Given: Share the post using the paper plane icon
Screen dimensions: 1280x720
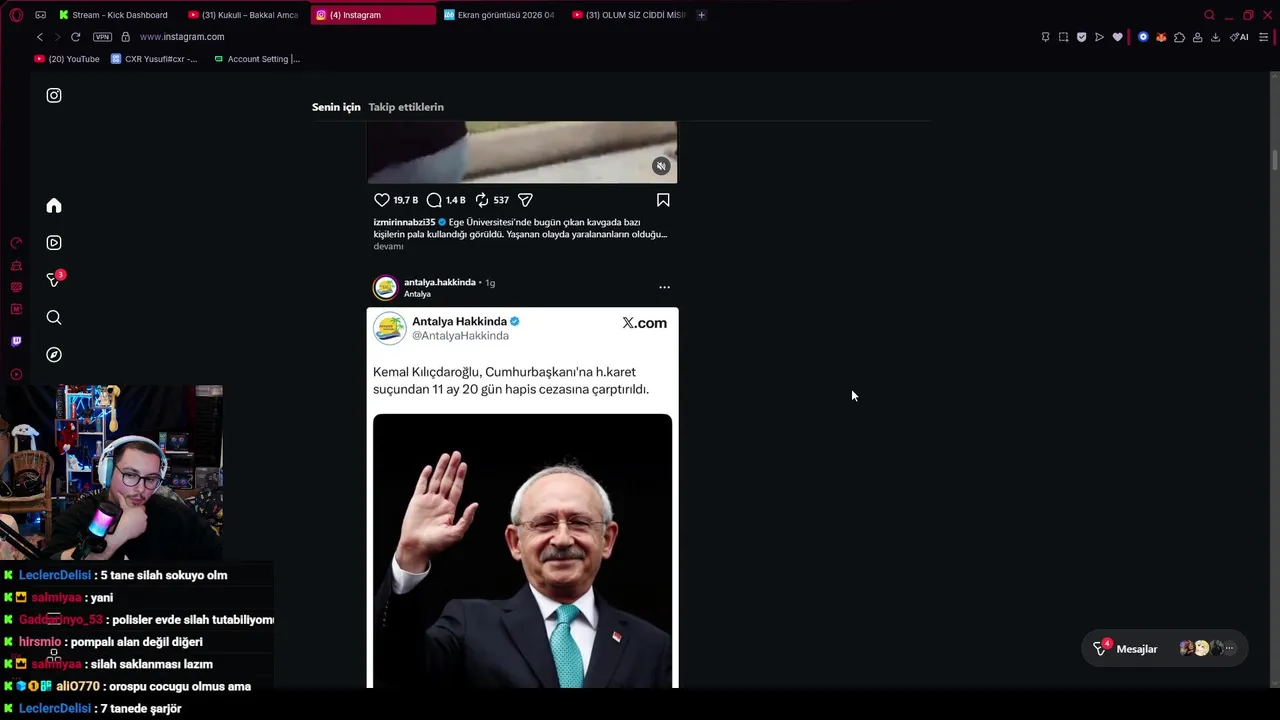Looking at the screenshot, I should (525, 200).
